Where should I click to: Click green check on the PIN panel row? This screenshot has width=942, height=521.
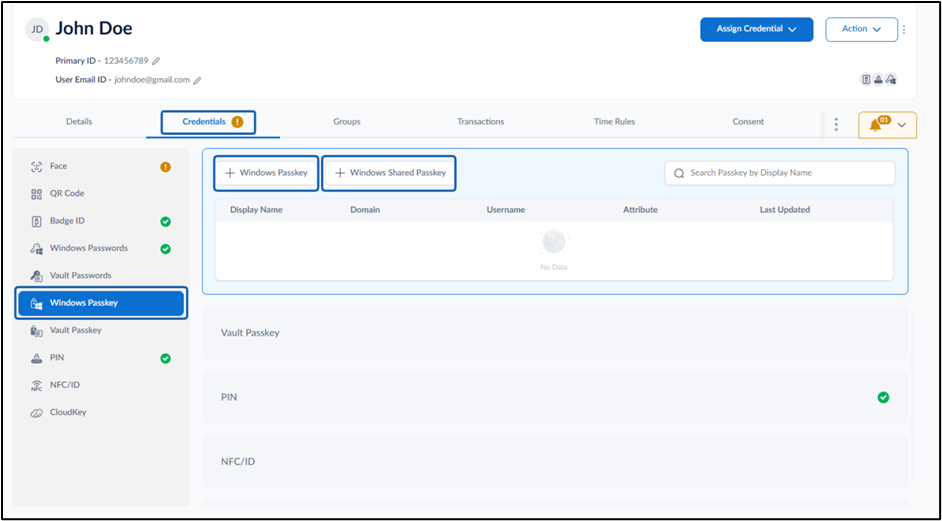883,397
